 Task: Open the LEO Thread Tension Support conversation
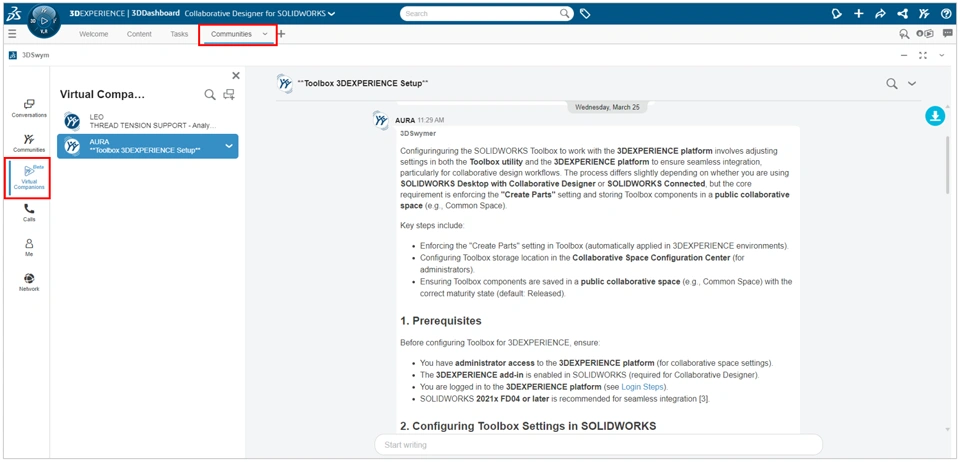148,121
